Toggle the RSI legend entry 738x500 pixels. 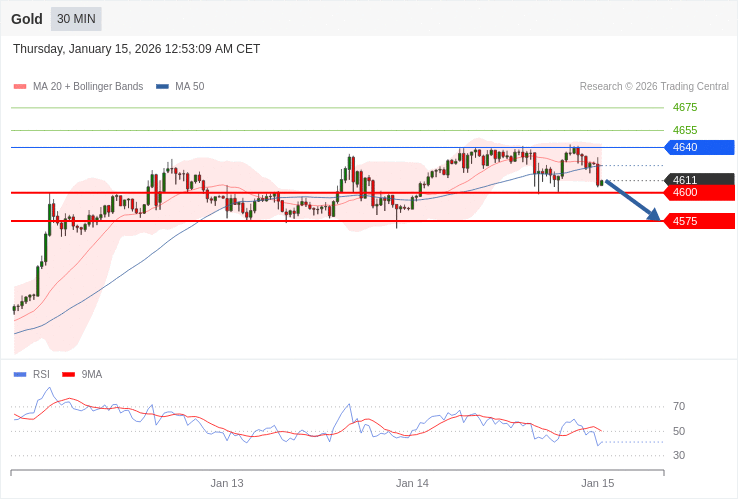coord(41,375)
